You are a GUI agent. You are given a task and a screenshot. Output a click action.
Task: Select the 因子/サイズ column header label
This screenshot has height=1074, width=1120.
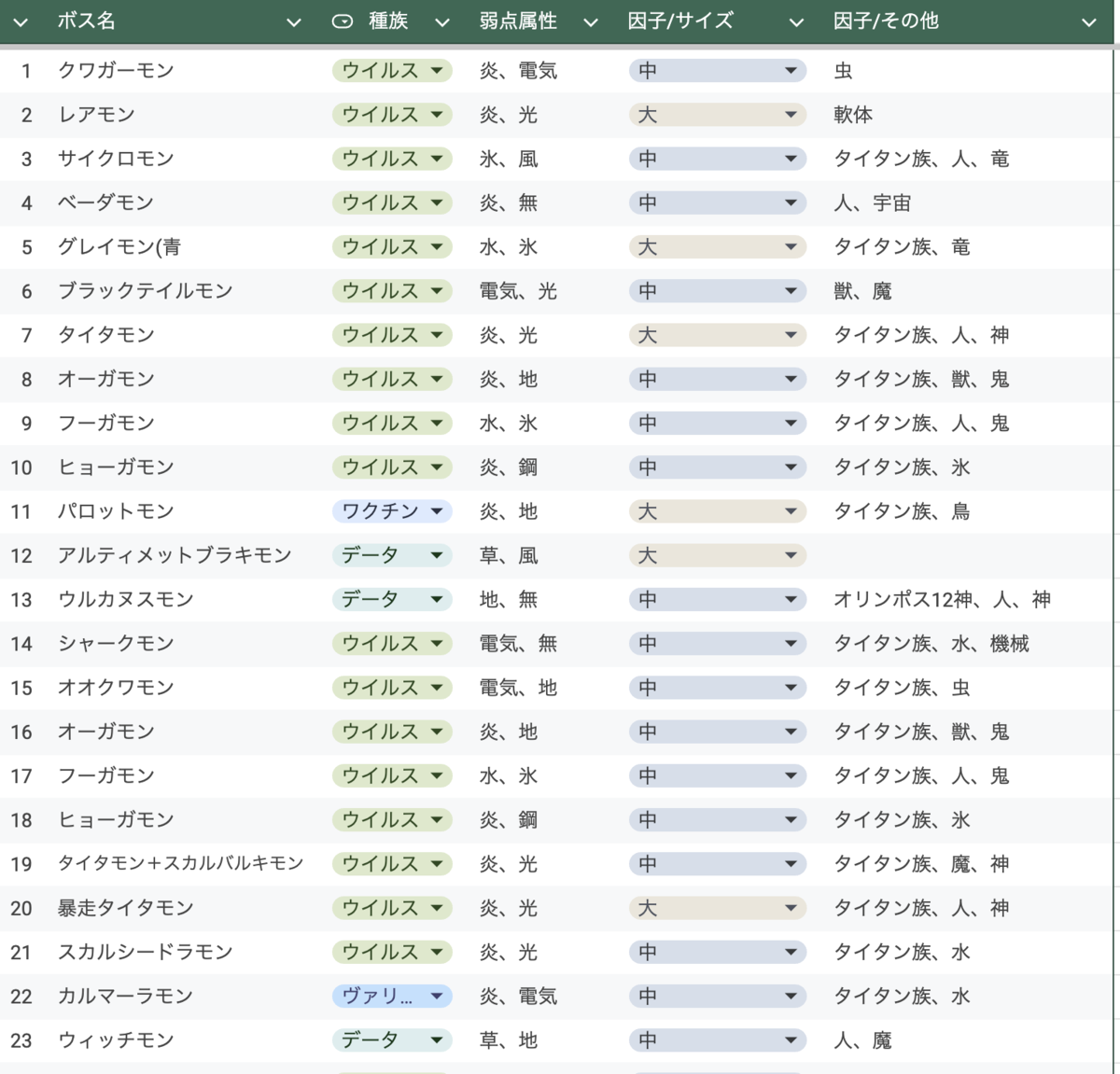point(680,21)
